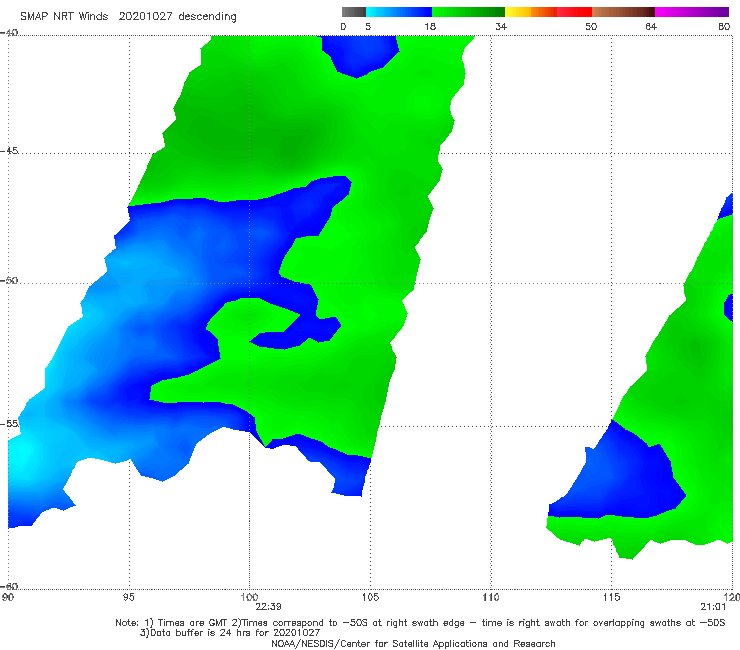Click the note '3)Data buffer is 24 hrs'
740x650 pixels.
pos(230,633)
